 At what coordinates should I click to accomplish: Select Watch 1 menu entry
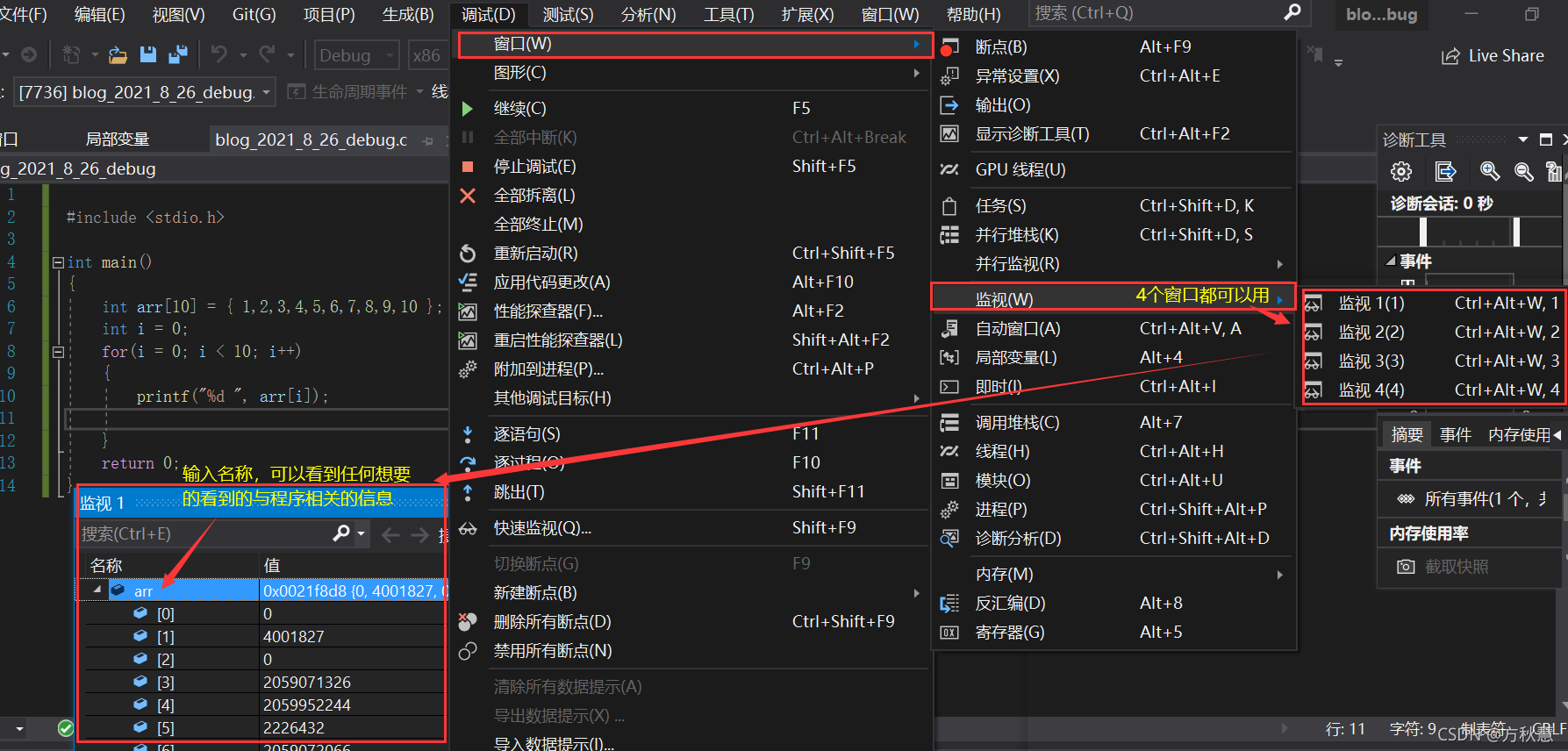coord(1434,304)
